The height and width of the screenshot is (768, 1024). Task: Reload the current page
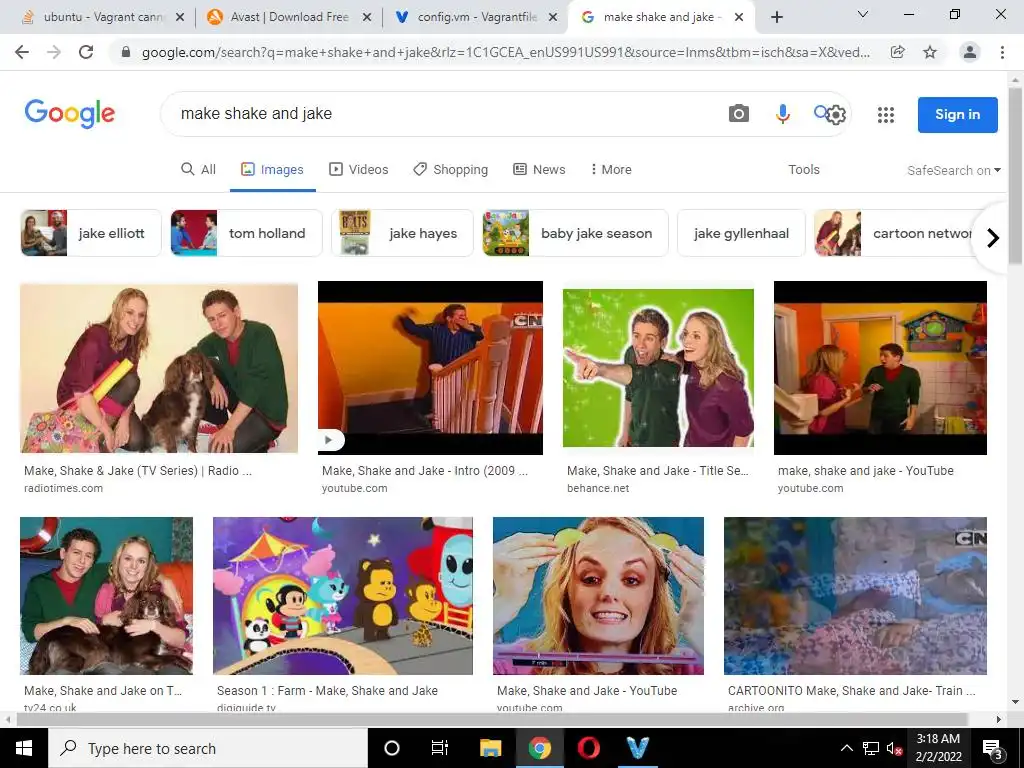click(x=86, y=52)
